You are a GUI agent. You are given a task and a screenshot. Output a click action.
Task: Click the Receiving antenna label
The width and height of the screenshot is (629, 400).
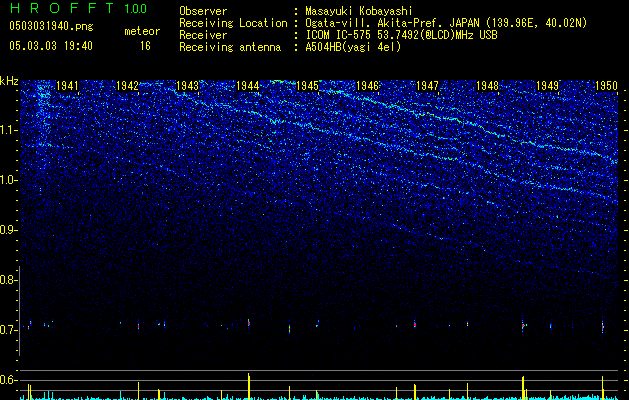[230, 47]
